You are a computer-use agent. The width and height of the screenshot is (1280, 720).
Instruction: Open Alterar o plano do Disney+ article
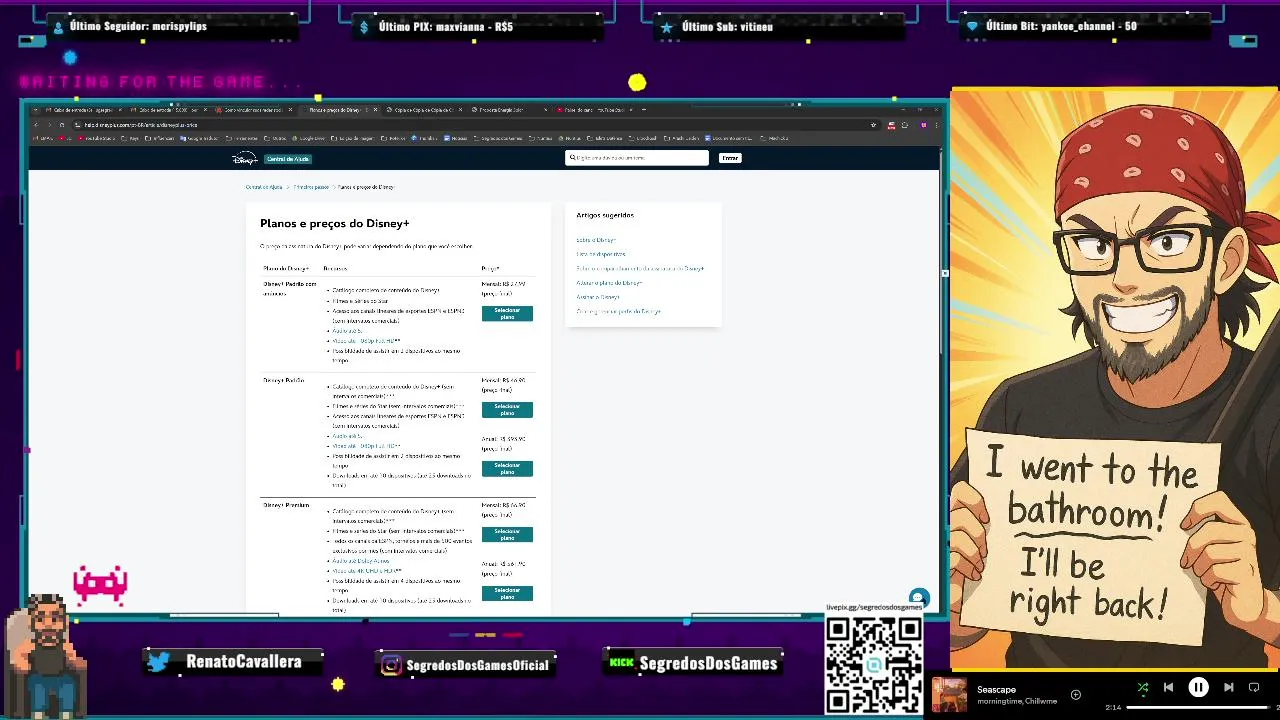pyautogui.click(x=609, y=283)
